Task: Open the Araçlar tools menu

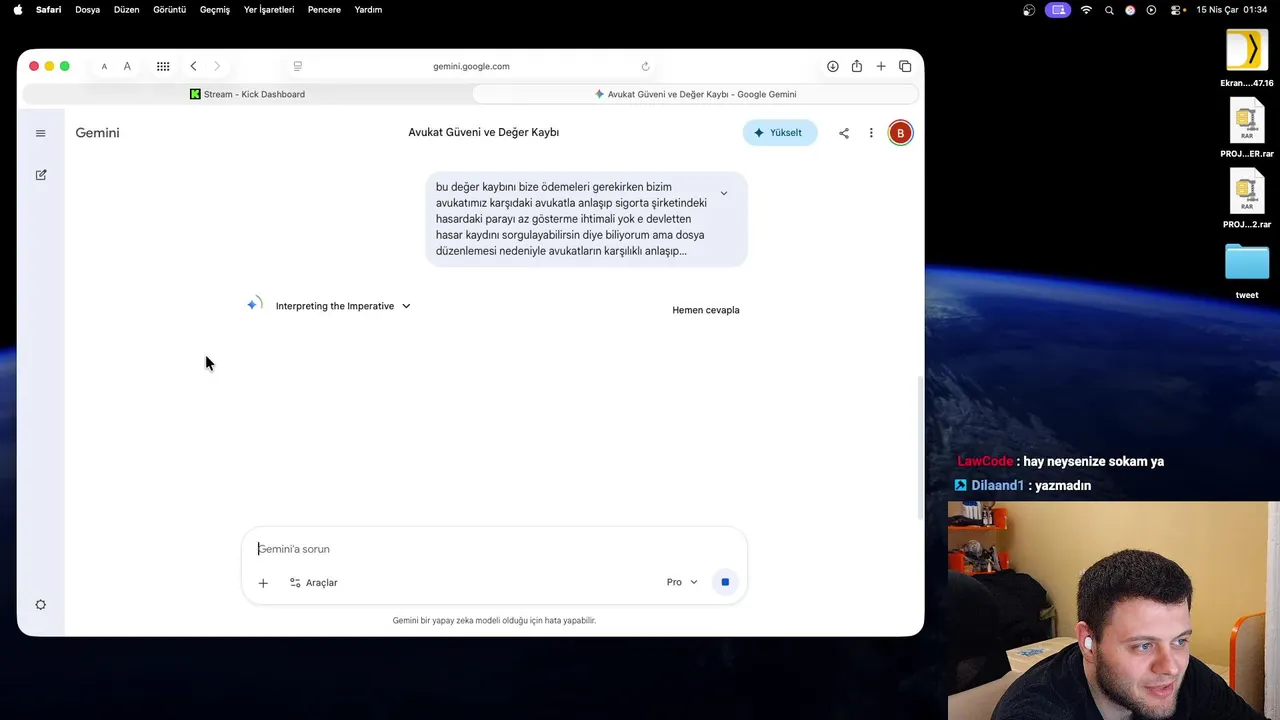Action: (313, 583)
